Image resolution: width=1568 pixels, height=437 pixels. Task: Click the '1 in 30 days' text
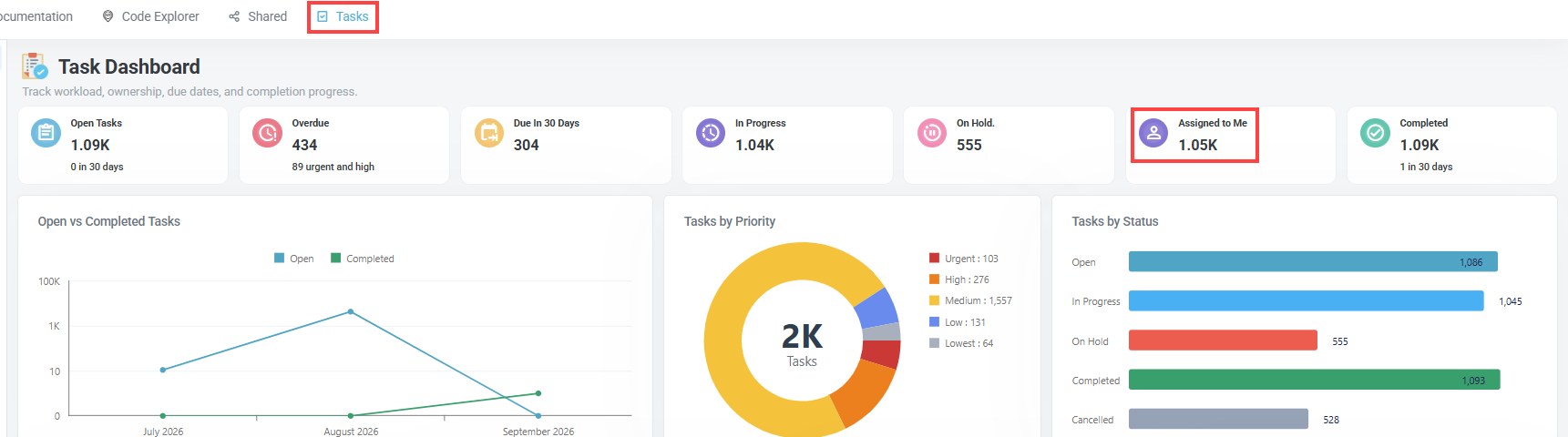click(1426, 167)
